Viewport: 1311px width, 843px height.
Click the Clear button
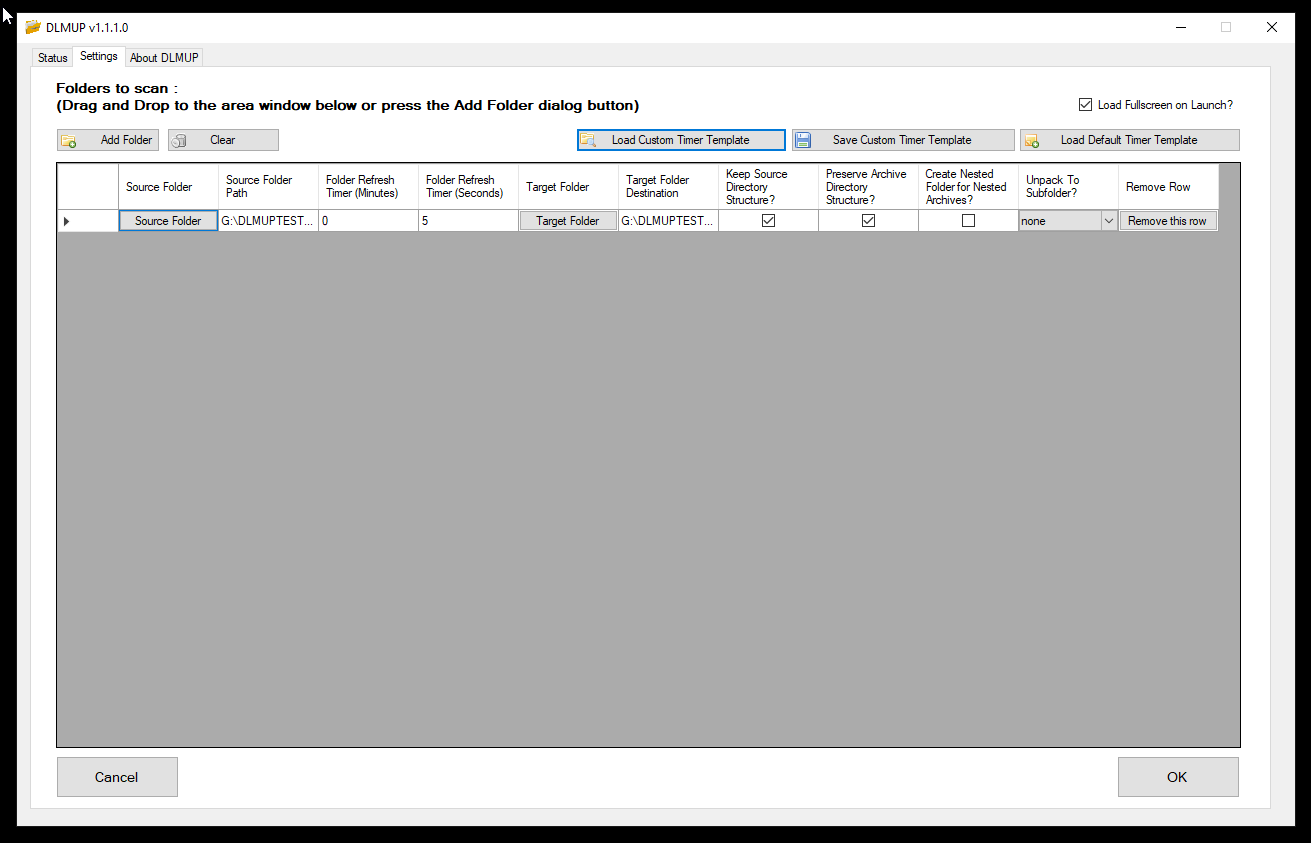click(x=223, y=140)
